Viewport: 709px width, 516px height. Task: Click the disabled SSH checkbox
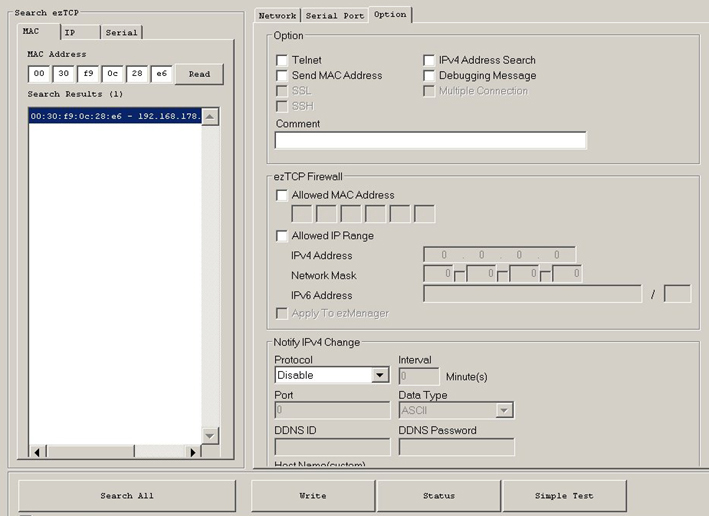(x=282, y=106)
